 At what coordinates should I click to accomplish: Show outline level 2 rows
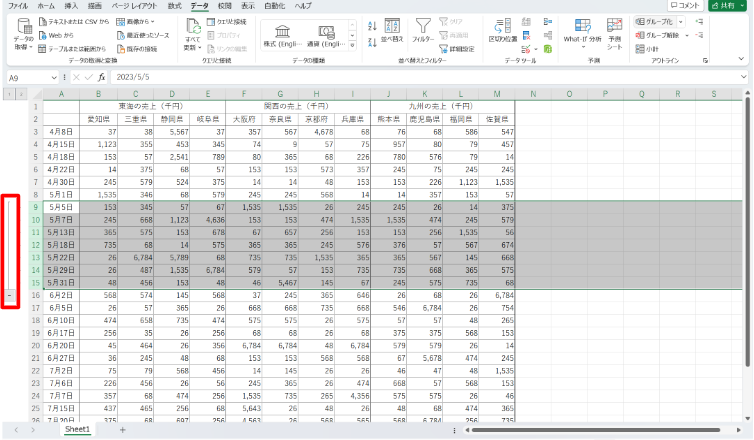click(x=20, y=94)
